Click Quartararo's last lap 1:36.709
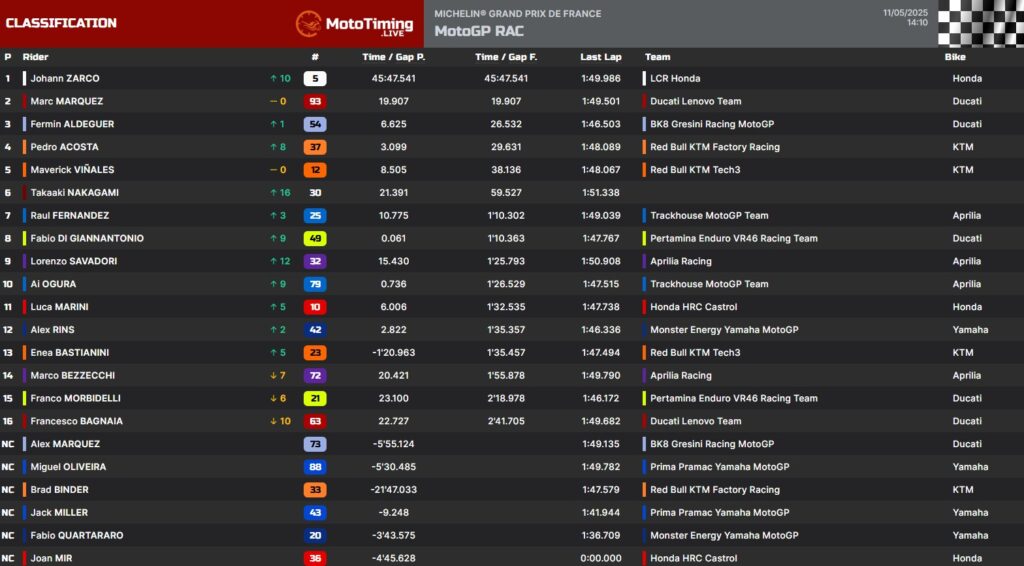Image resolution: width=1024 pixels, height=566 pixels. (601, 535)
